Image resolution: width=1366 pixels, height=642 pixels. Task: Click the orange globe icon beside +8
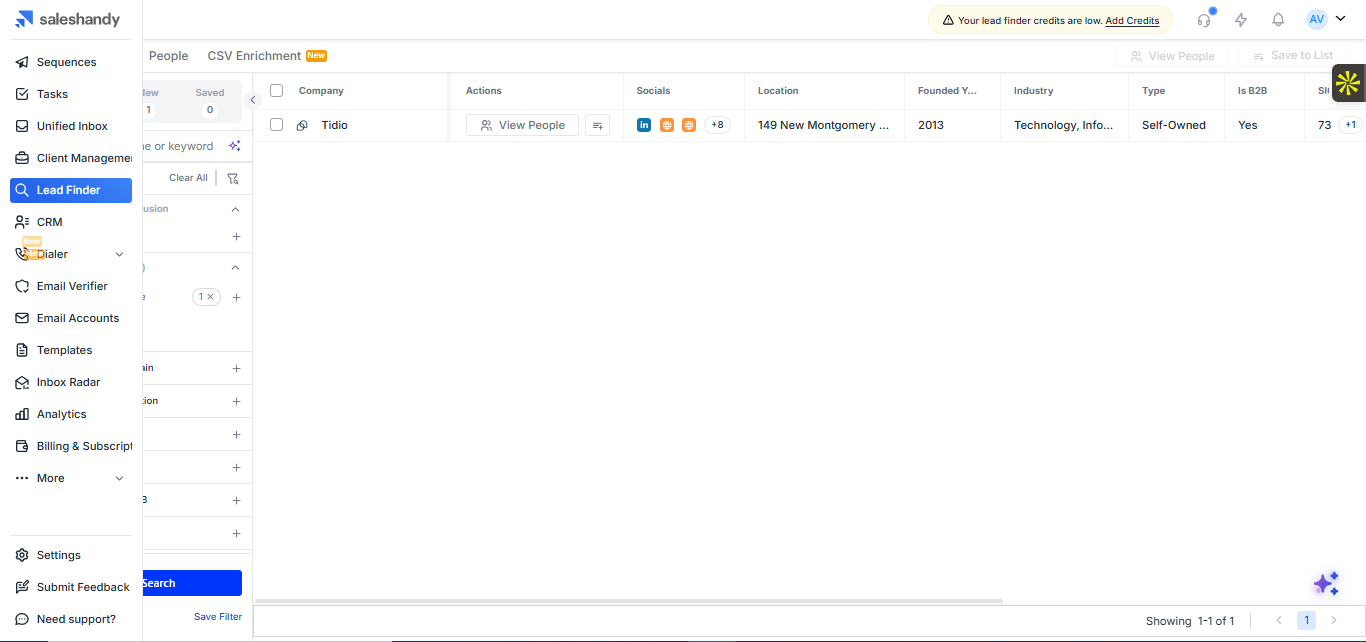click(689, 125)
